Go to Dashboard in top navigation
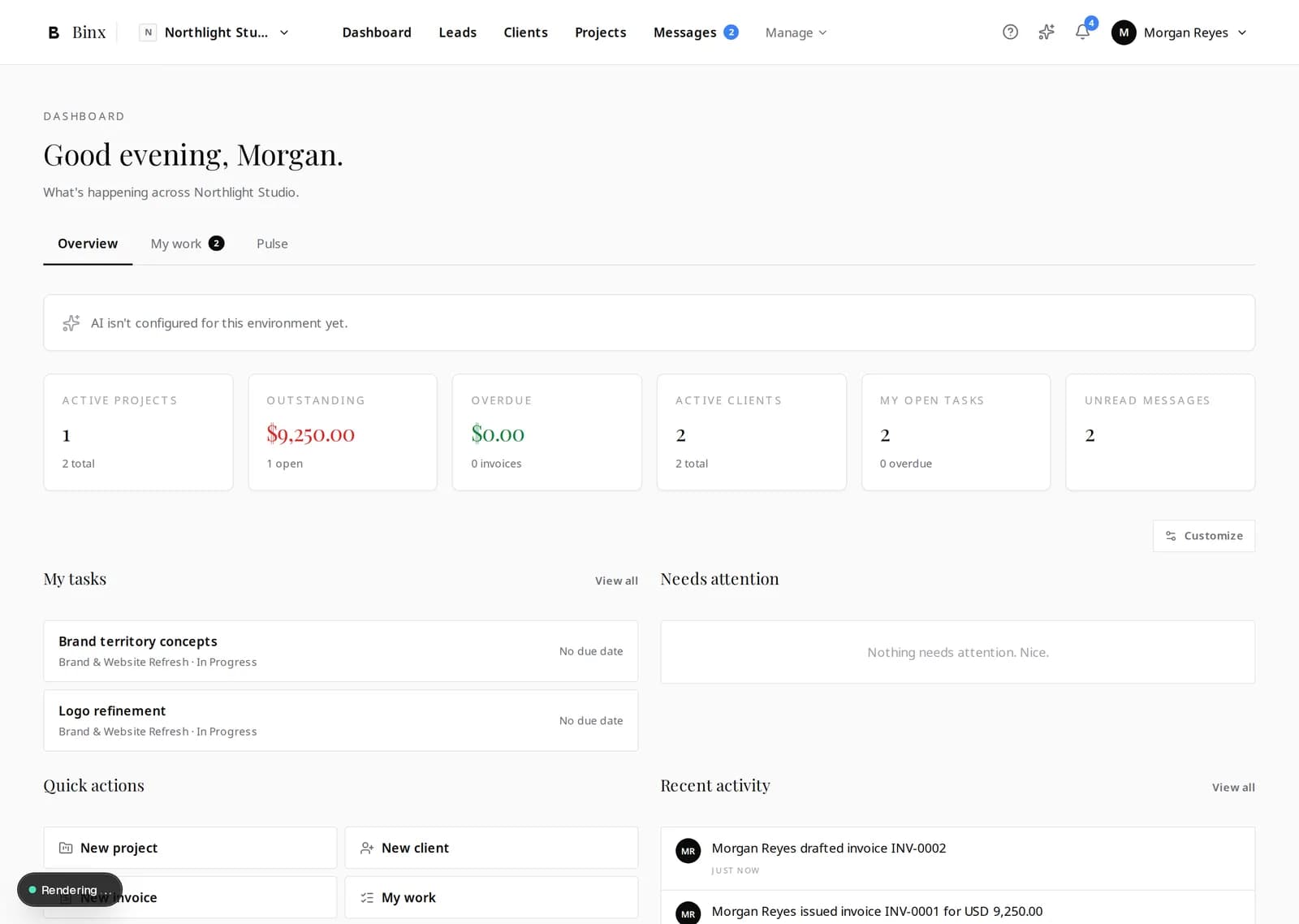Viewport: 1299px width, 924px height. click(377, 32)
